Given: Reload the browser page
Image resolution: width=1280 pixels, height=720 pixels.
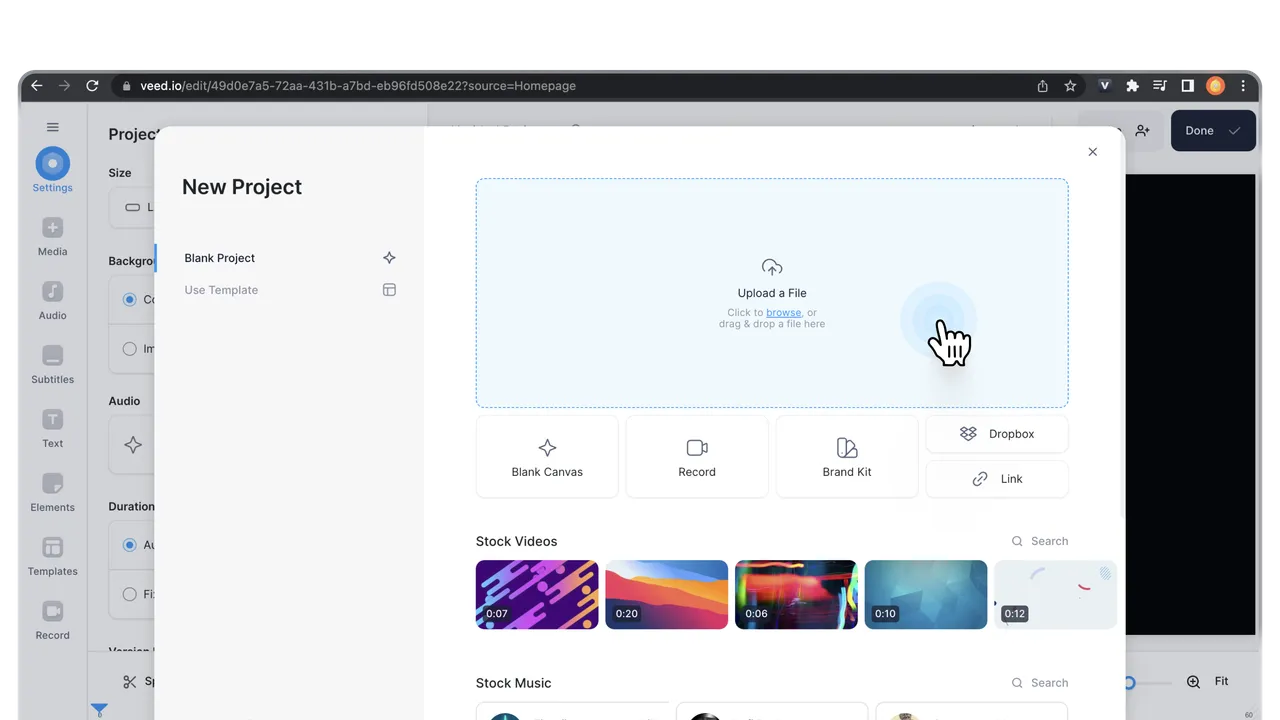Looking at the screenshot, I should [92, 86].
